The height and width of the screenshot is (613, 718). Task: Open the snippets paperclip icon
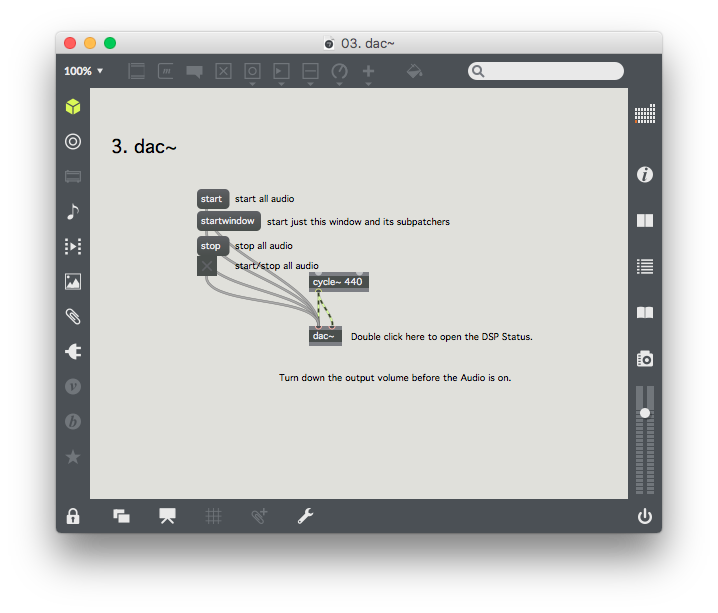(x=73, y=316)
